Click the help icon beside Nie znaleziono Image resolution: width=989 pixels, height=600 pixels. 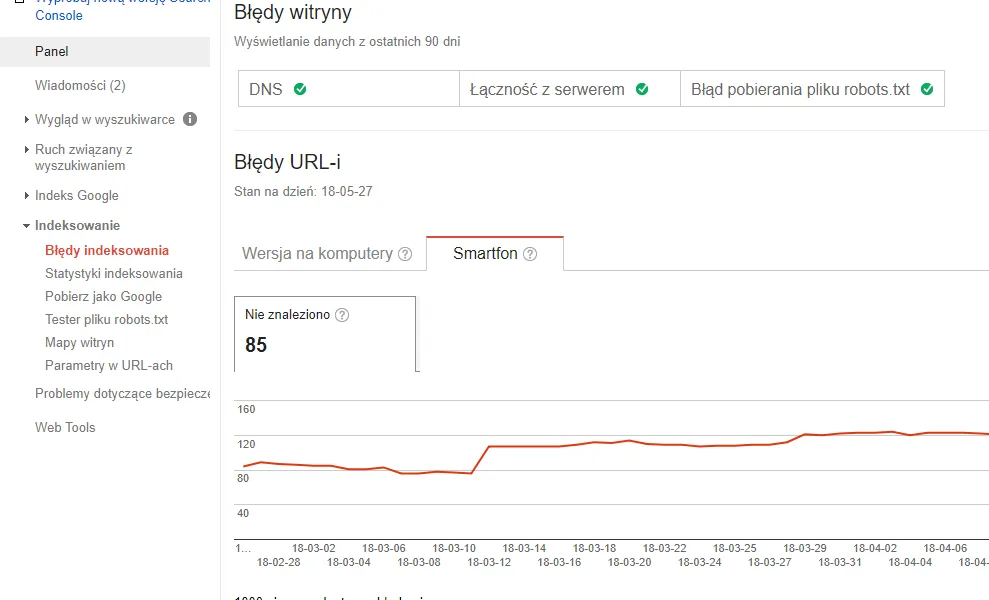342,315
